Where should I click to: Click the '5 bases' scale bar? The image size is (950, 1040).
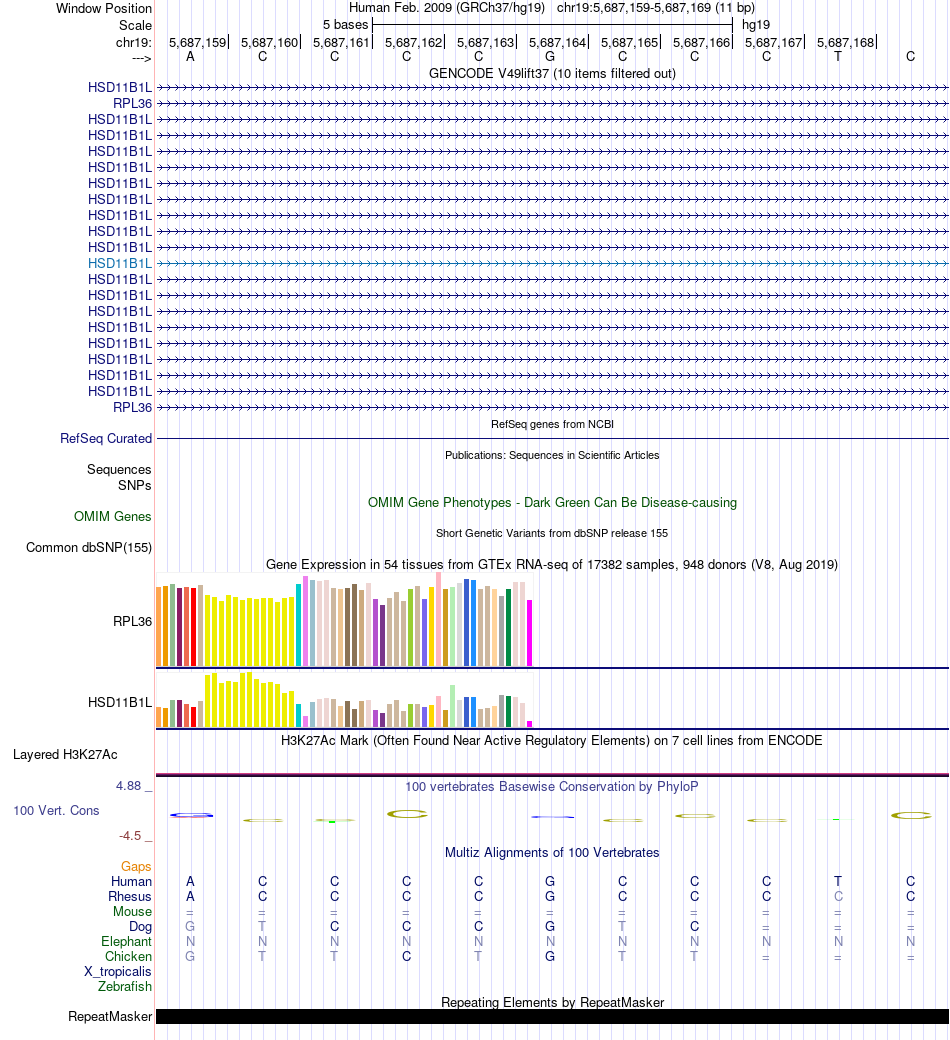coord(552,25)
